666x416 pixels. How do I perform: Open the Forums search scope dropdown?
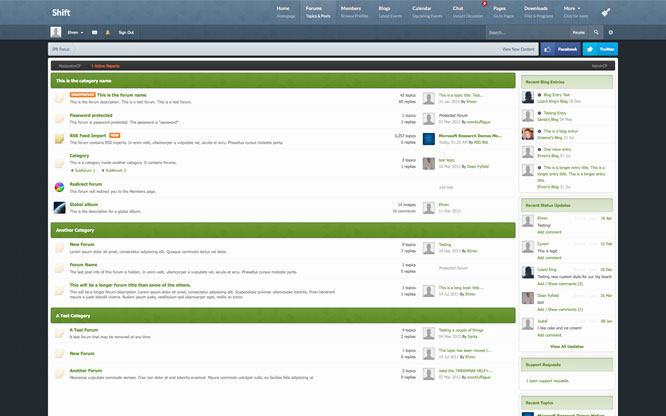[x=579, y=32]
